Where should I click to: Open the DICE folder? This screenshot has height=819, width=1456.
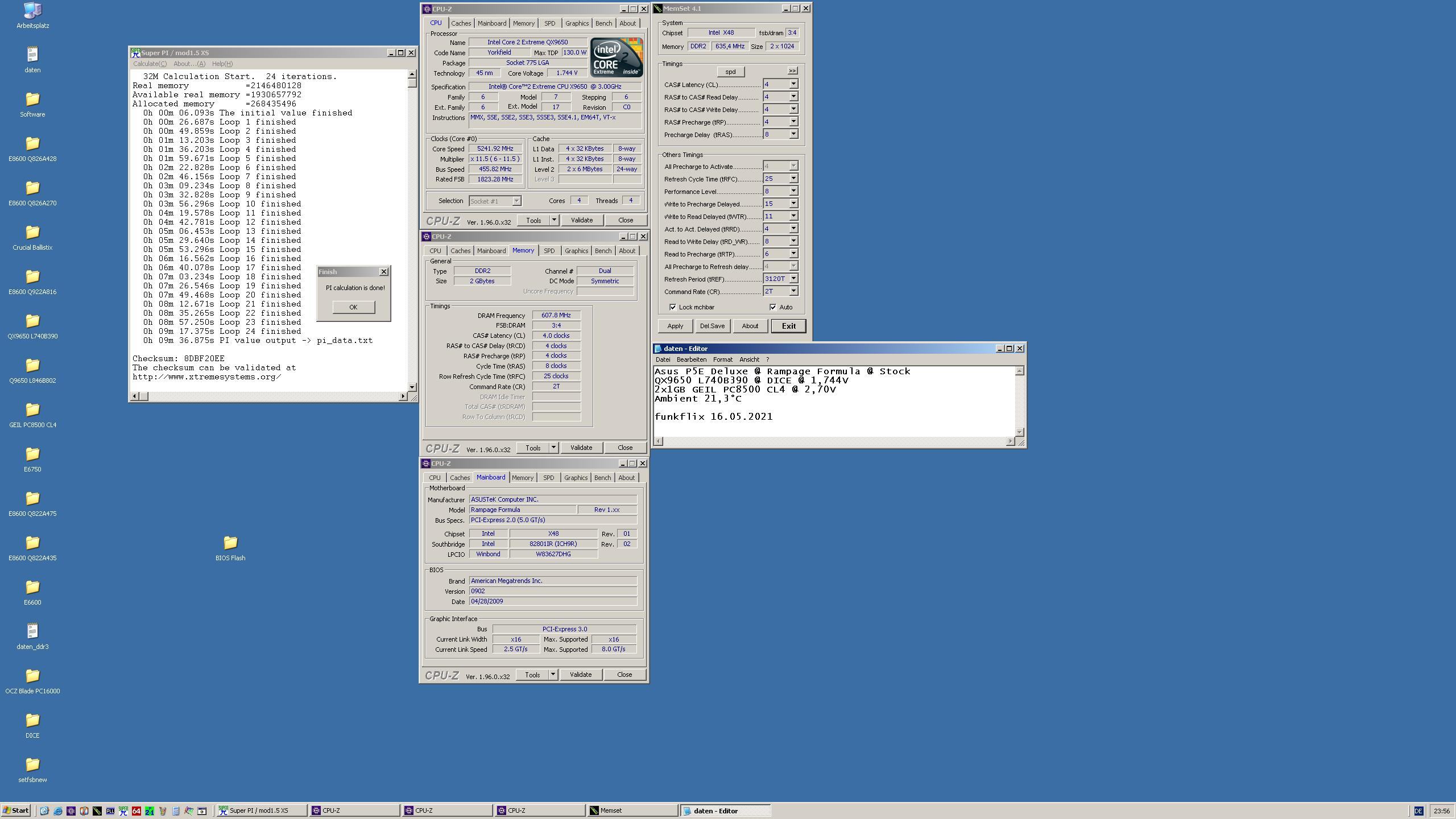click(32, 725)
